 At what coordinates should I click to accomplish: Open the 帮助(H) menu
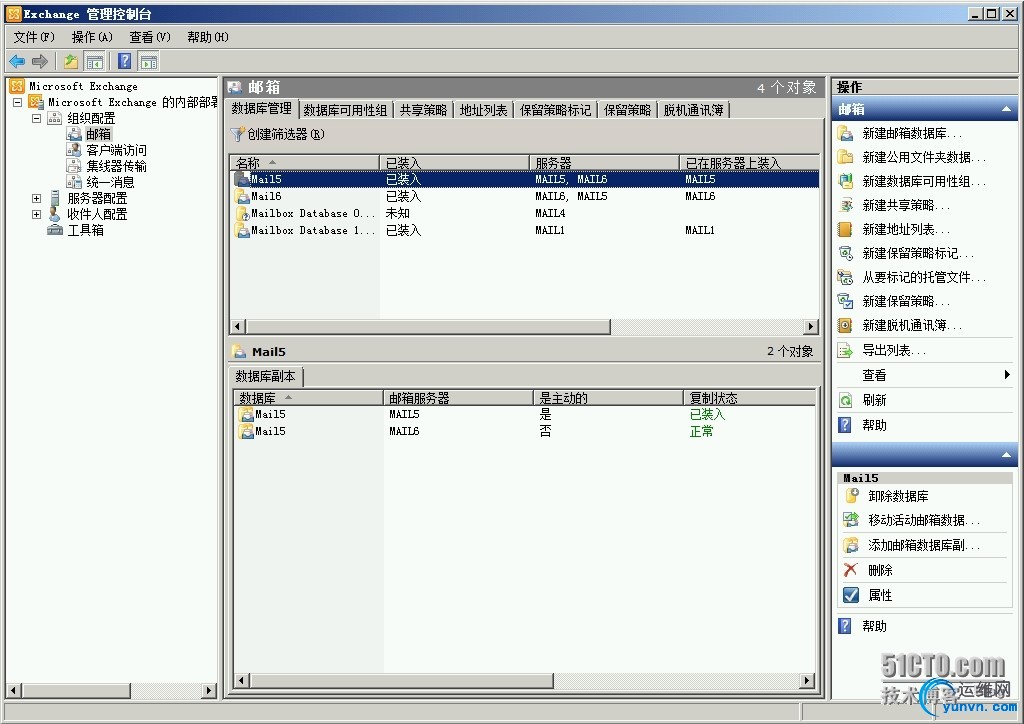tap(208, 37)
